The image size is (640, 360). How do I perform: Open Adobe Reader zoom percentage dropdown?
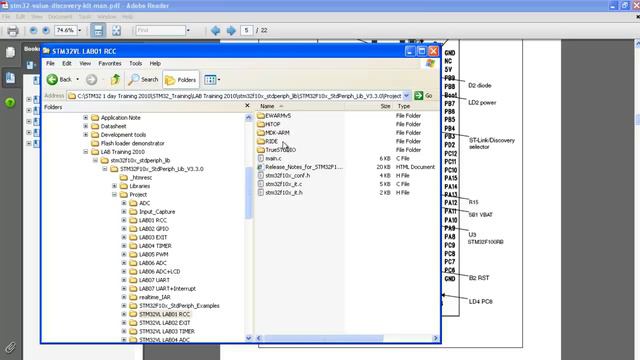tap(80, 31)
